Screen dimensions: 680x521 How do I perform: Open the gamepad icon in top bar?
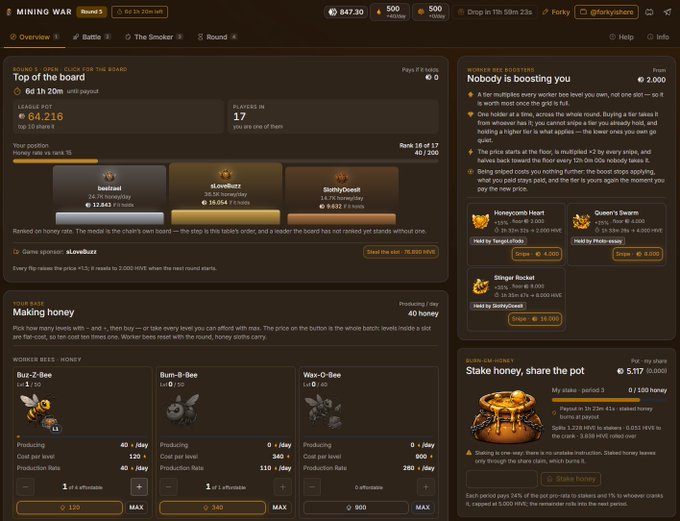[649, 12]
